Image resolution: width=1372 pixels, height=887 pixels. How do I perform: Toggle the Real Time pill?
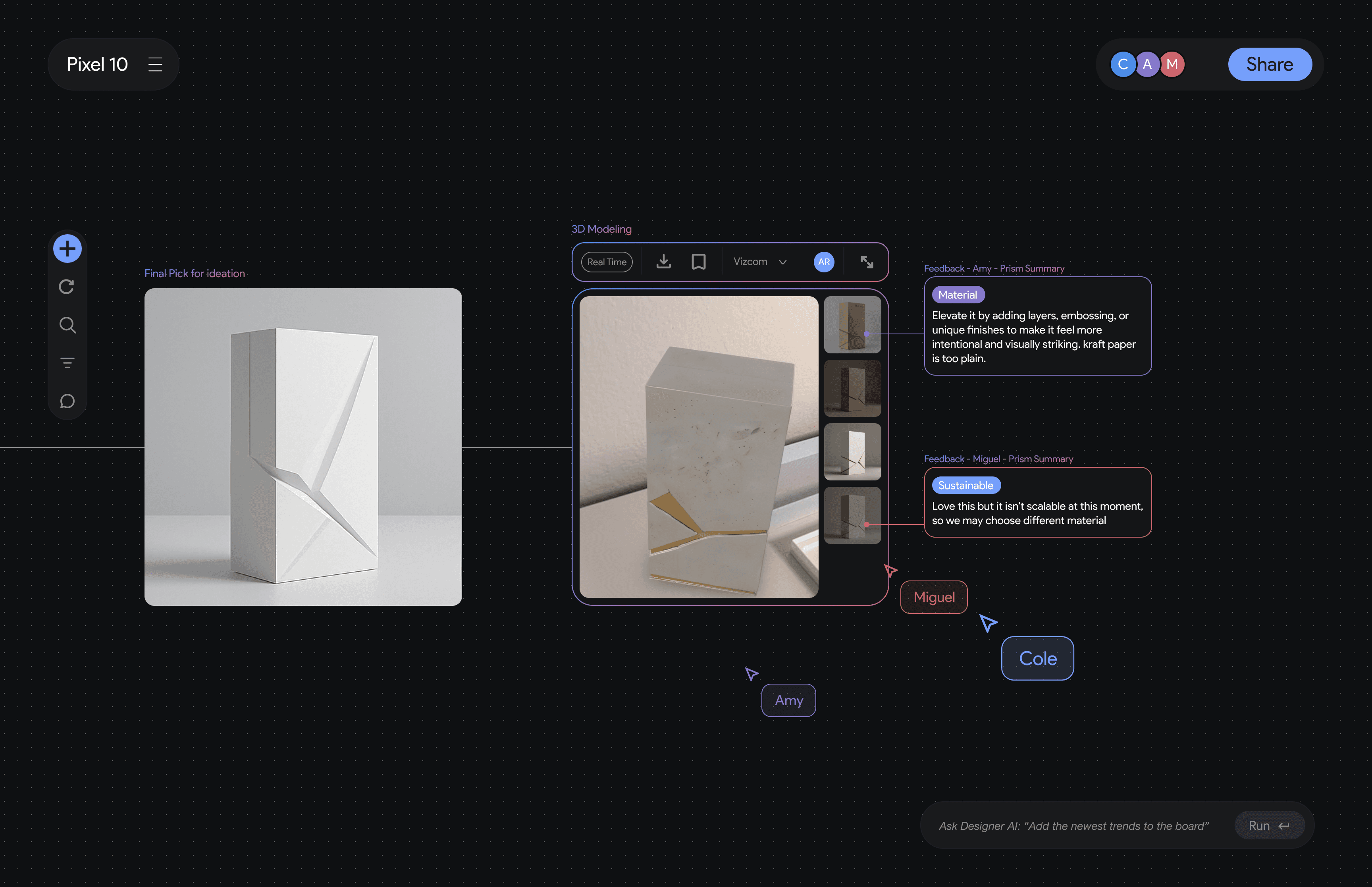(607, 262)
